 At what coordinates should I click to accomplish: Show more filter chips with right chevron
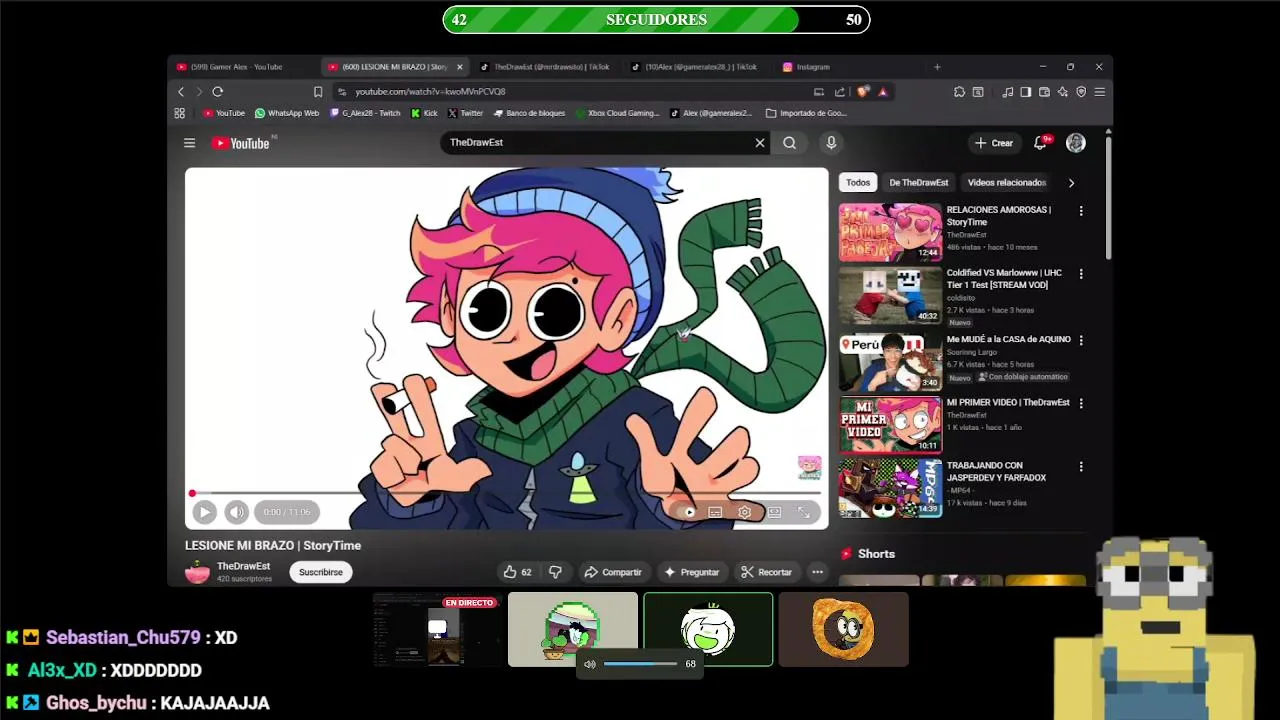(1071, 183)
